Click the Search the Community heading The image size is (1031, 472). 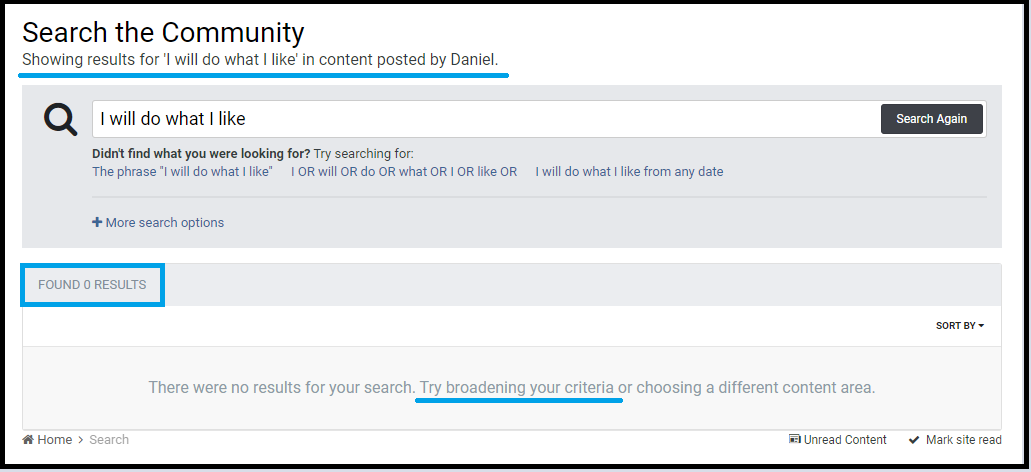163,32
